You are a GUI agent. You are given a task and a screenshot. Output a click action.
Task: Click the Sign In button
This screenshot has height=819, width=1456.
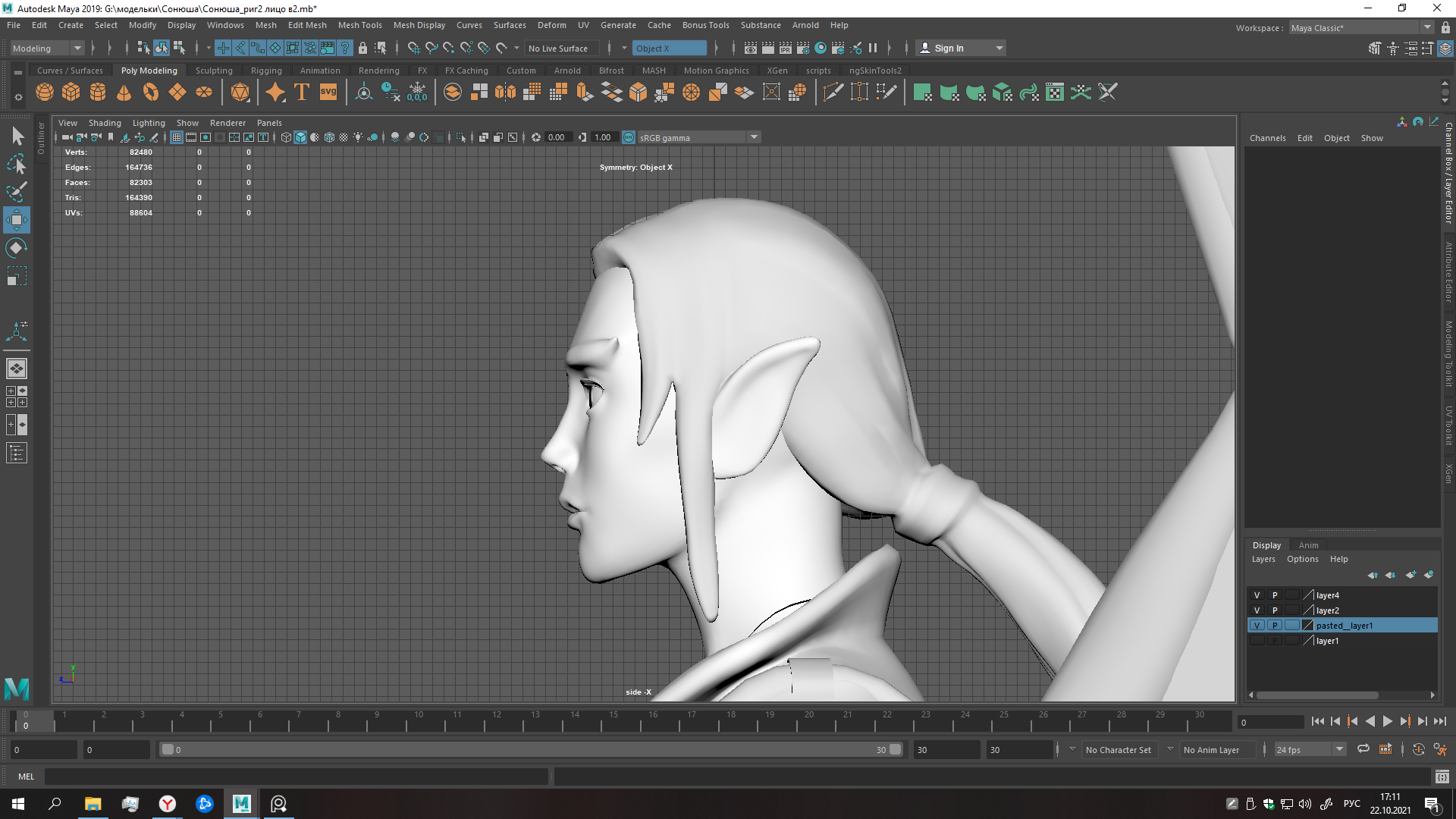(x=949, y=49)
